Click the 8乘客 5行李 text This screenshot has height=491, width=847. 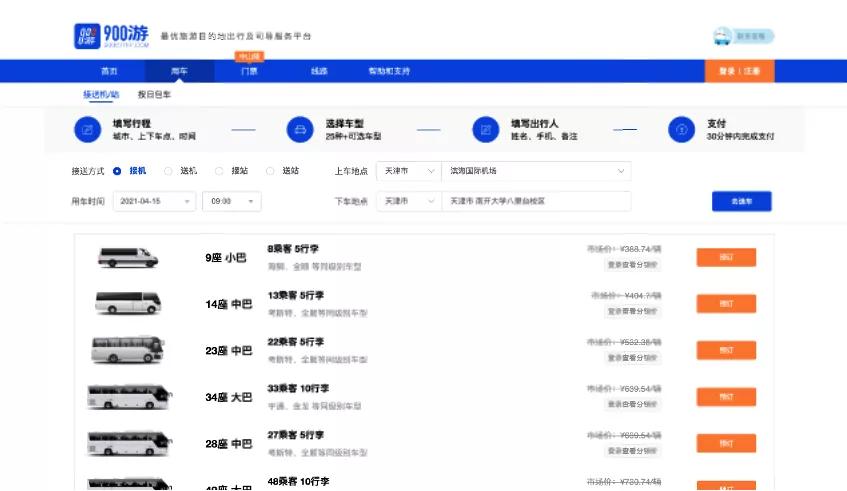tap(293, 249)
